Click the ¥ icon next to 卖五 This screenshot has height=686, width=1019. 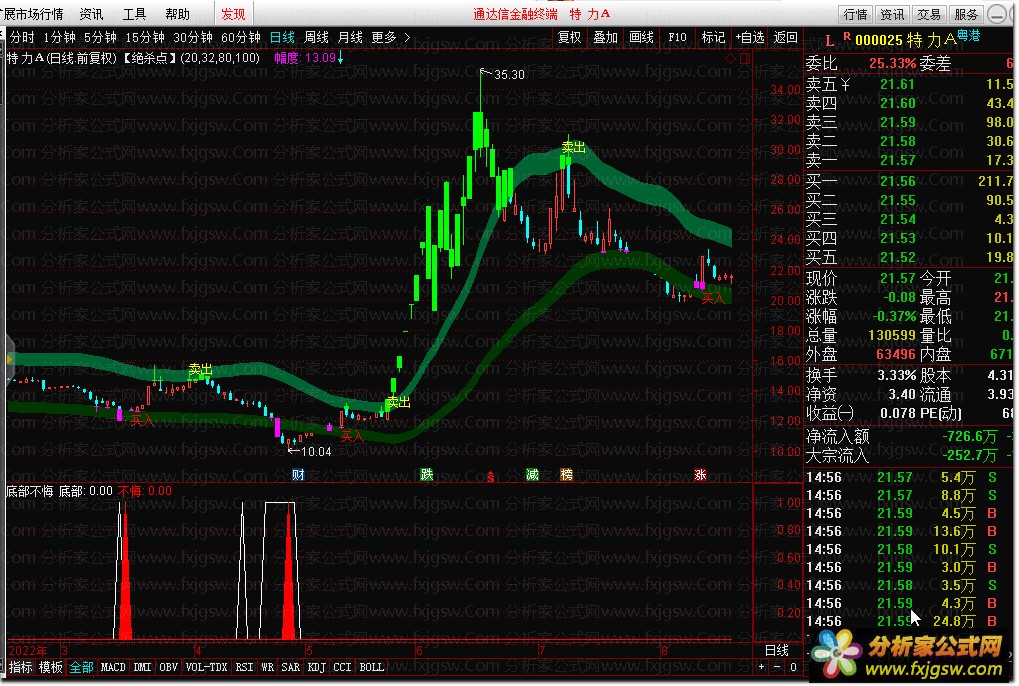click(x=845, y=84)
